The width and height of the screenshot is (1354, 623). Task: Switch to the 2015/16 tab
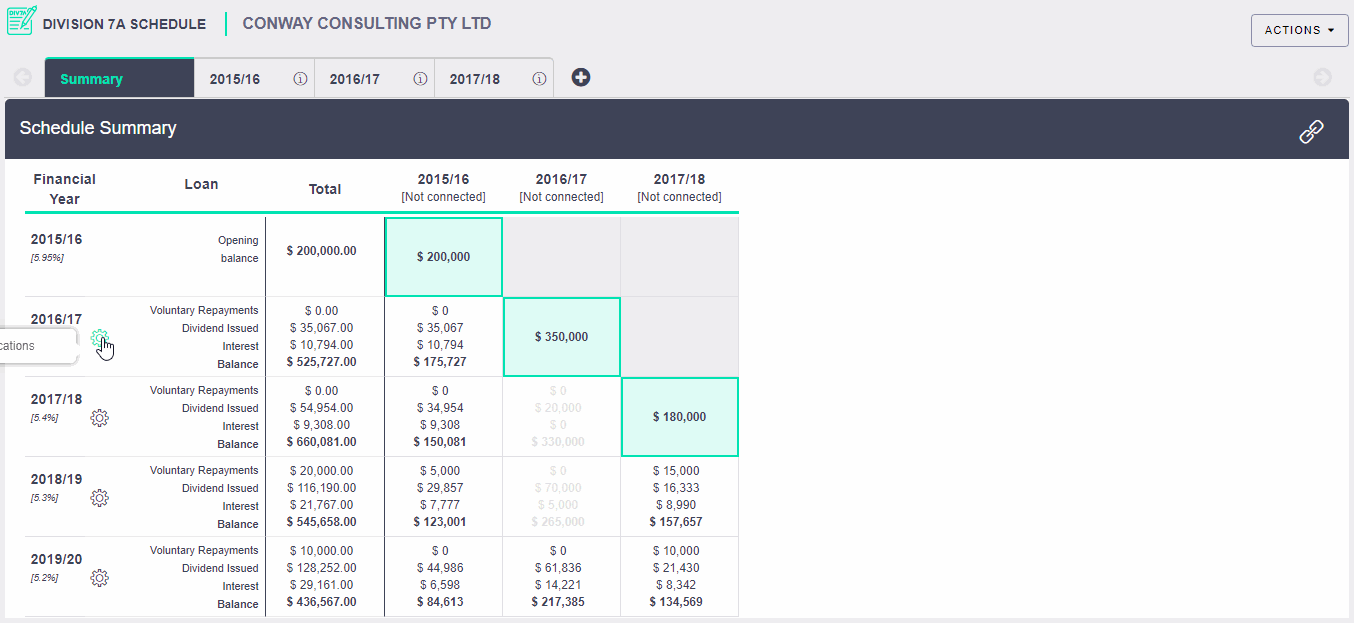(x=235, y=79)
